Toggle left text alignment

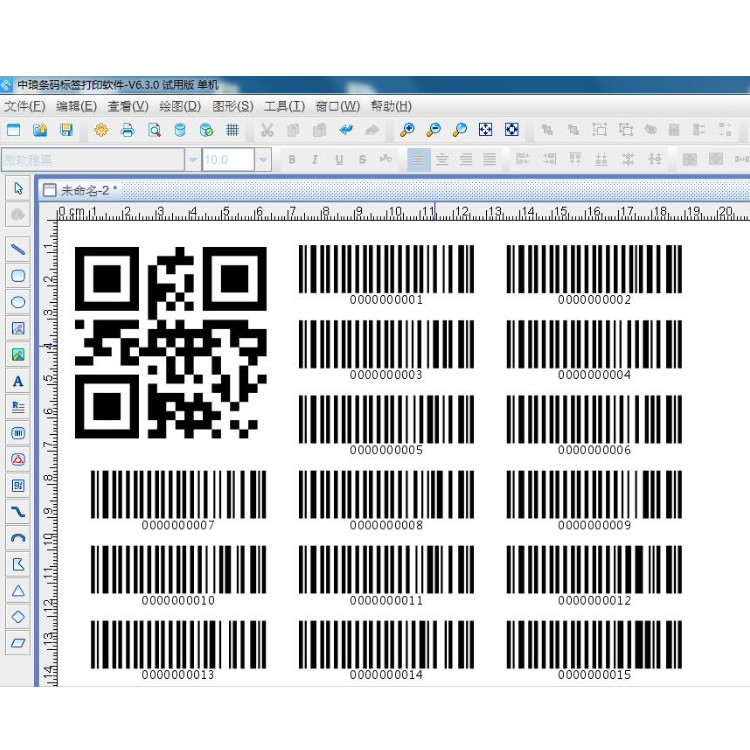(x=418, y=159)
